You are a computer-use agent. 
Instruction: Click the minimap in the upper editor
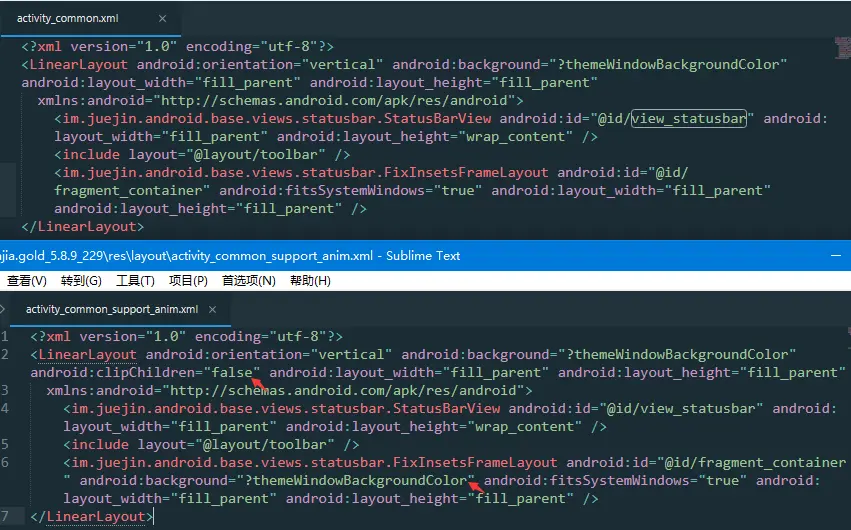tap(843, 48)
